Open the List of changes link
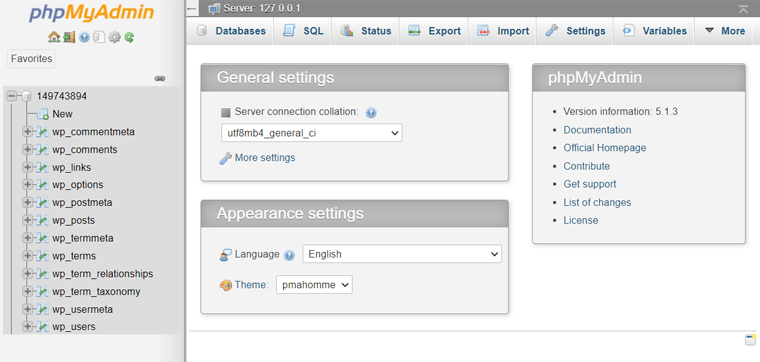Viewport: 760px width, 362px height. [x=597, y=203]
